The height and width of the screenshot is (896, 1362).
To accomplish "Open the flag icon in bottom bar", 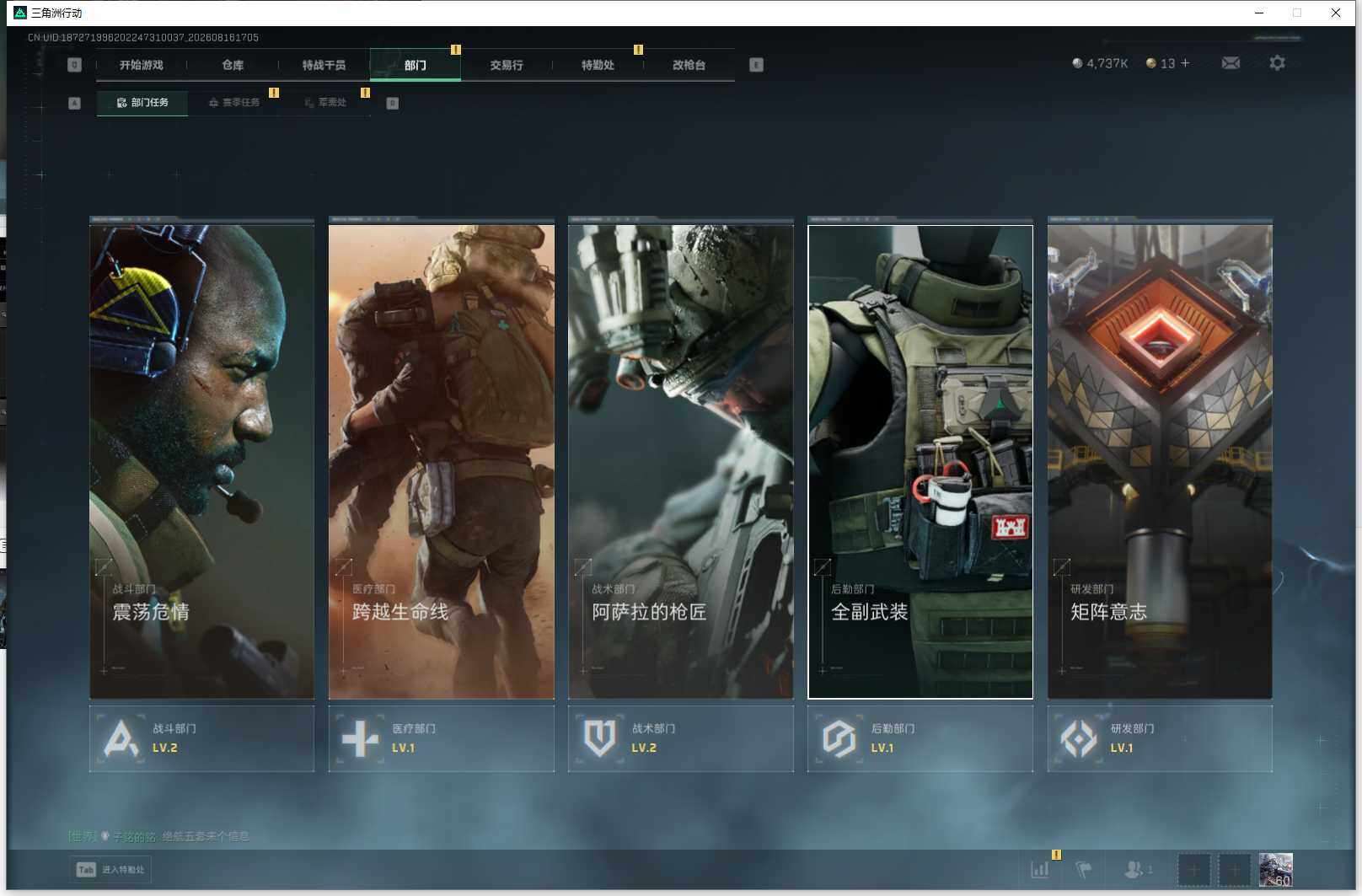I will coord(1085,869).
